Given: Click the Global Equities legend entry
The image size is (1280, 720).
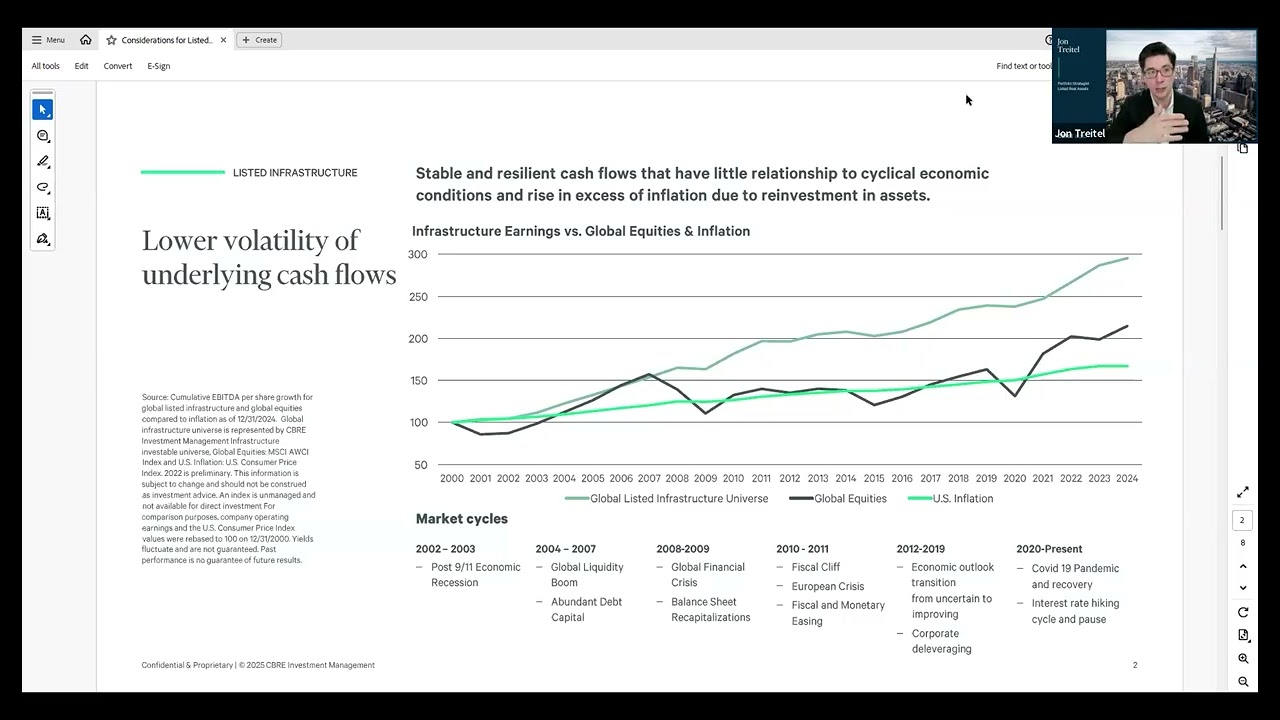Looking at the screenshot, I should 838,498.
